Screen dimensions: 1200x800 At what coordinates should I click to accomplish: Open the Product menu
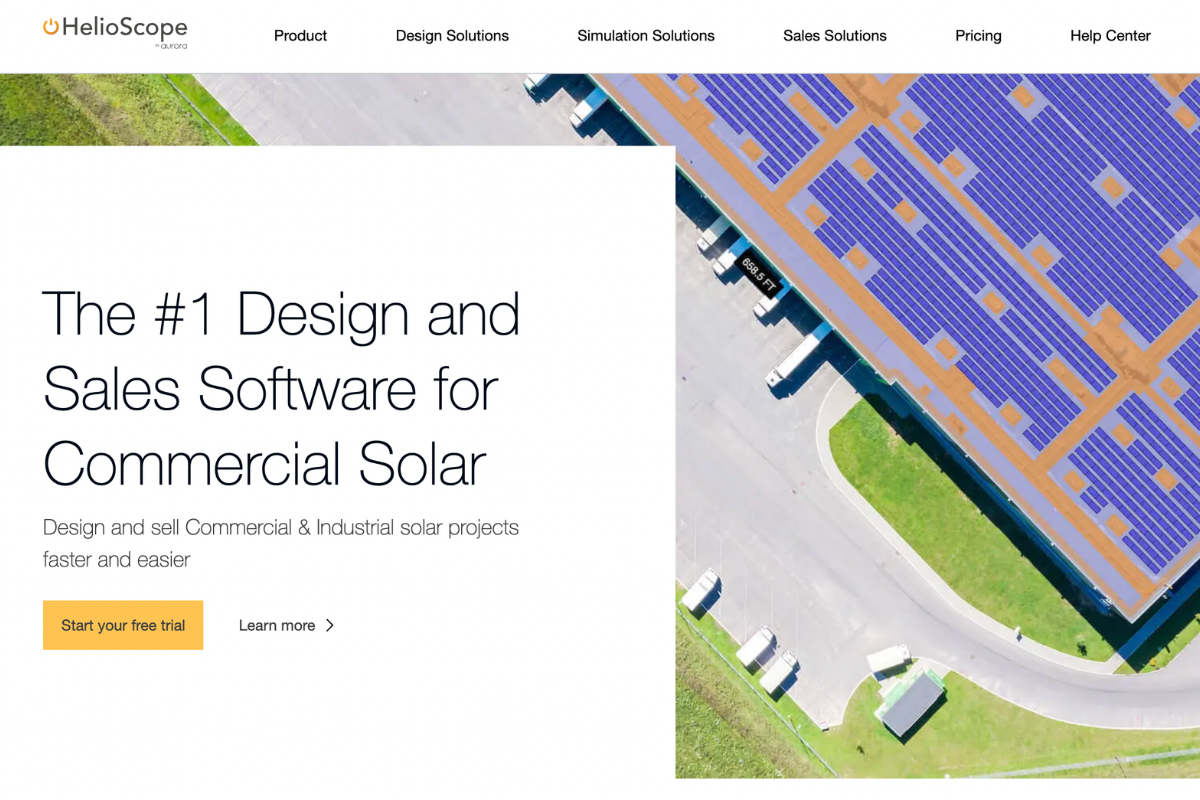point(300,36)
